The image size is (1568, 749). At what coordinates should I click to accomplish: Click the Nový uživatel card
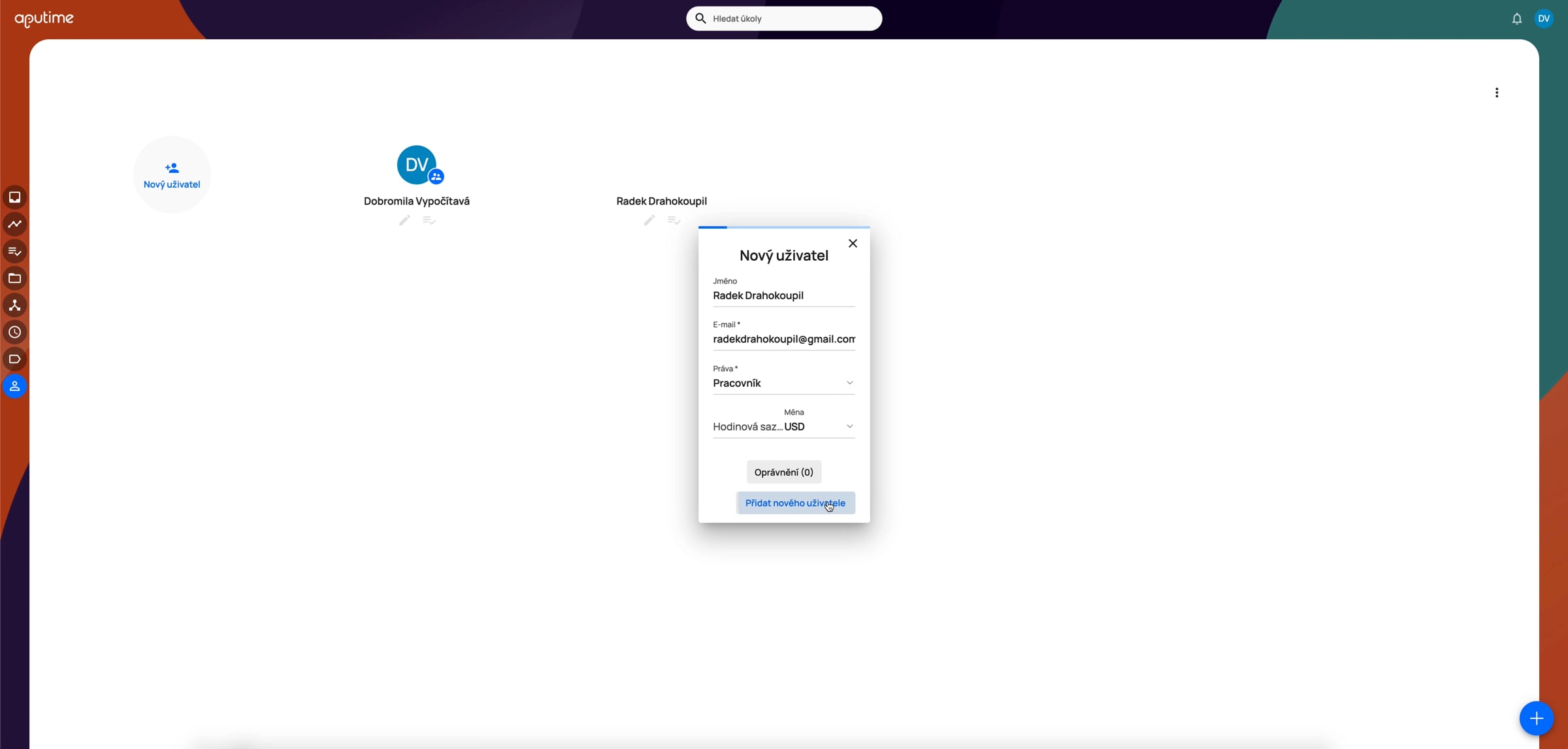pos(172,175)
